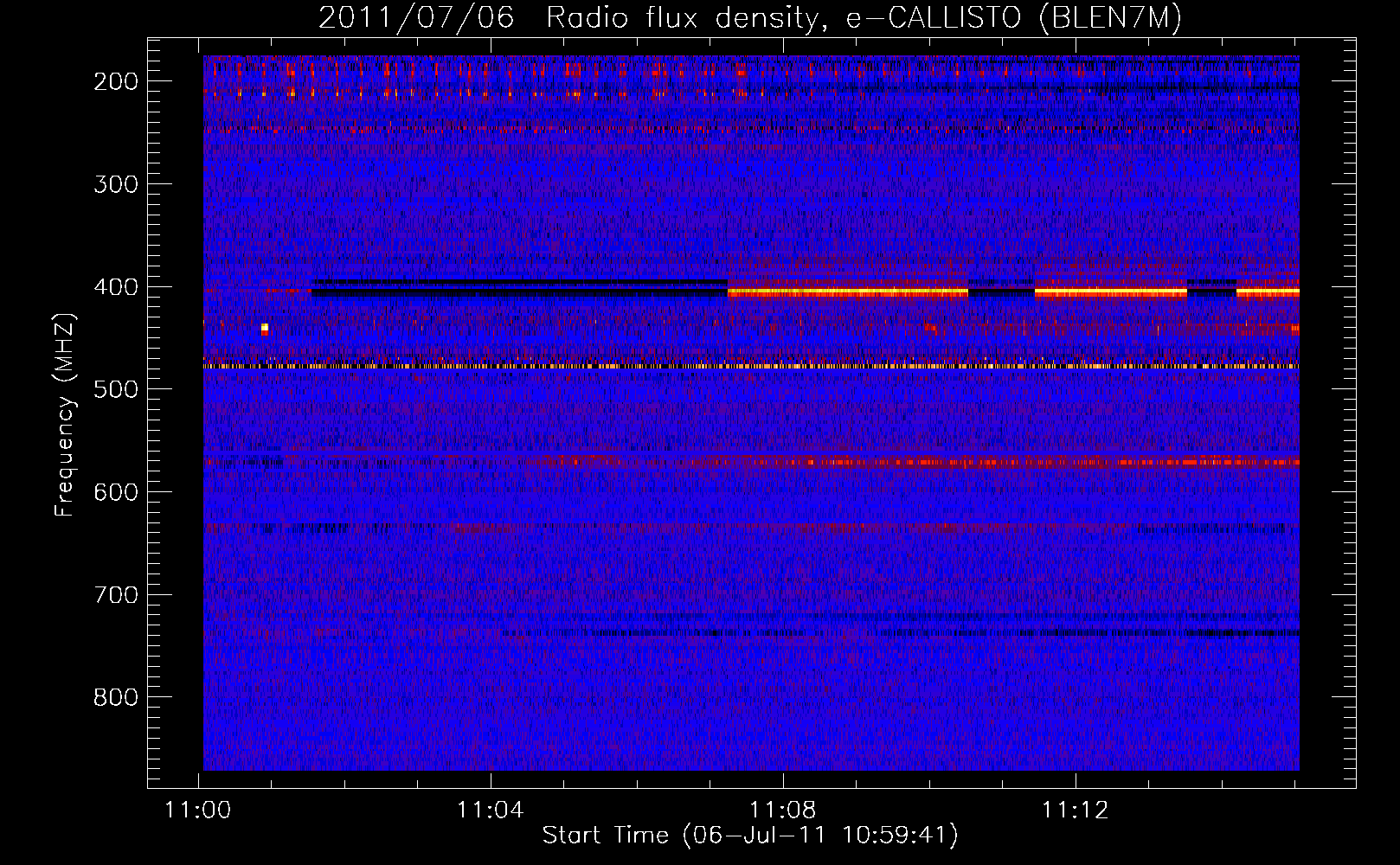Click the 'Frequency (MHZ)' axis label
Viewport: 1400px width, 865px height.
tap(65, 415)
